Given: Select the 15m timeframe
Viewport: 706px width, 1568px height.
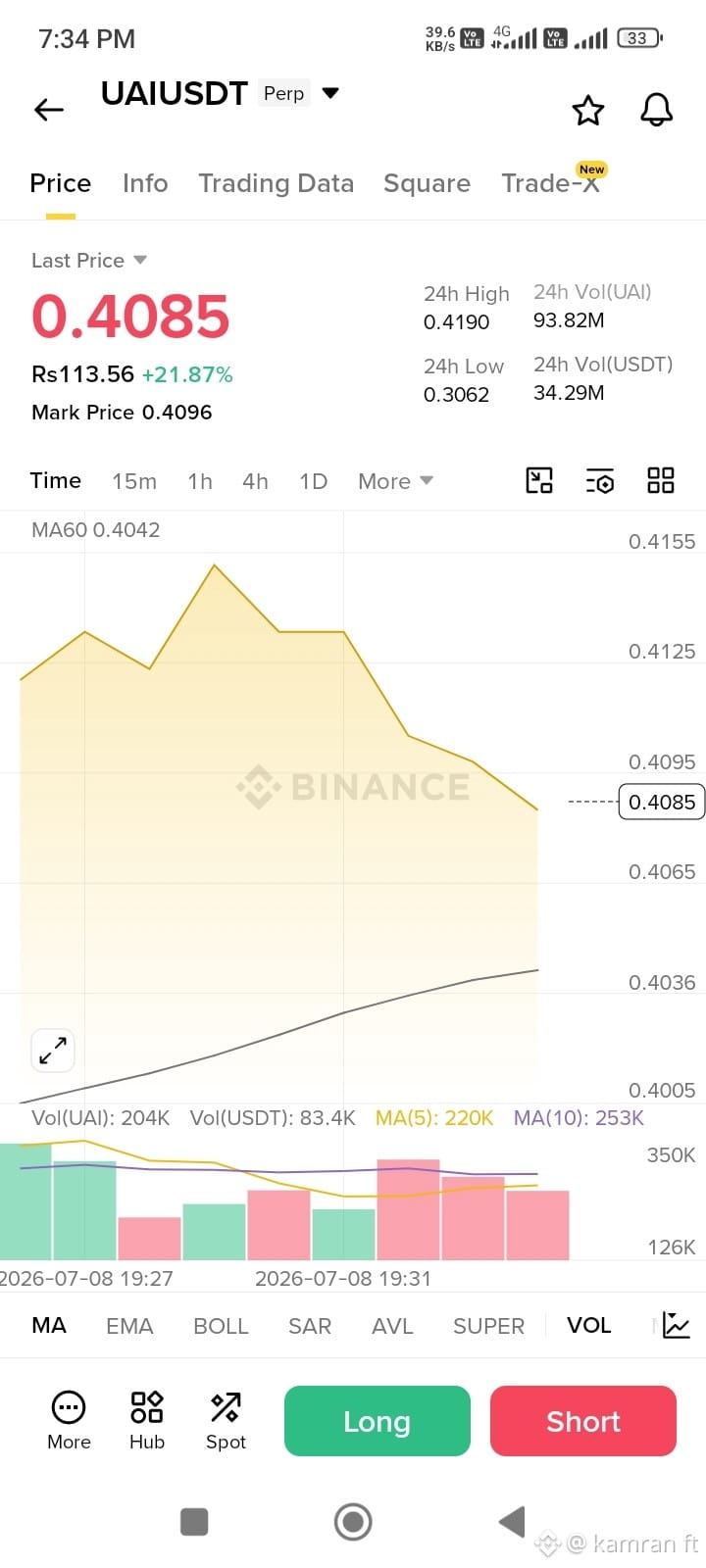Looking at the screenshot, I should click(134, 481).
